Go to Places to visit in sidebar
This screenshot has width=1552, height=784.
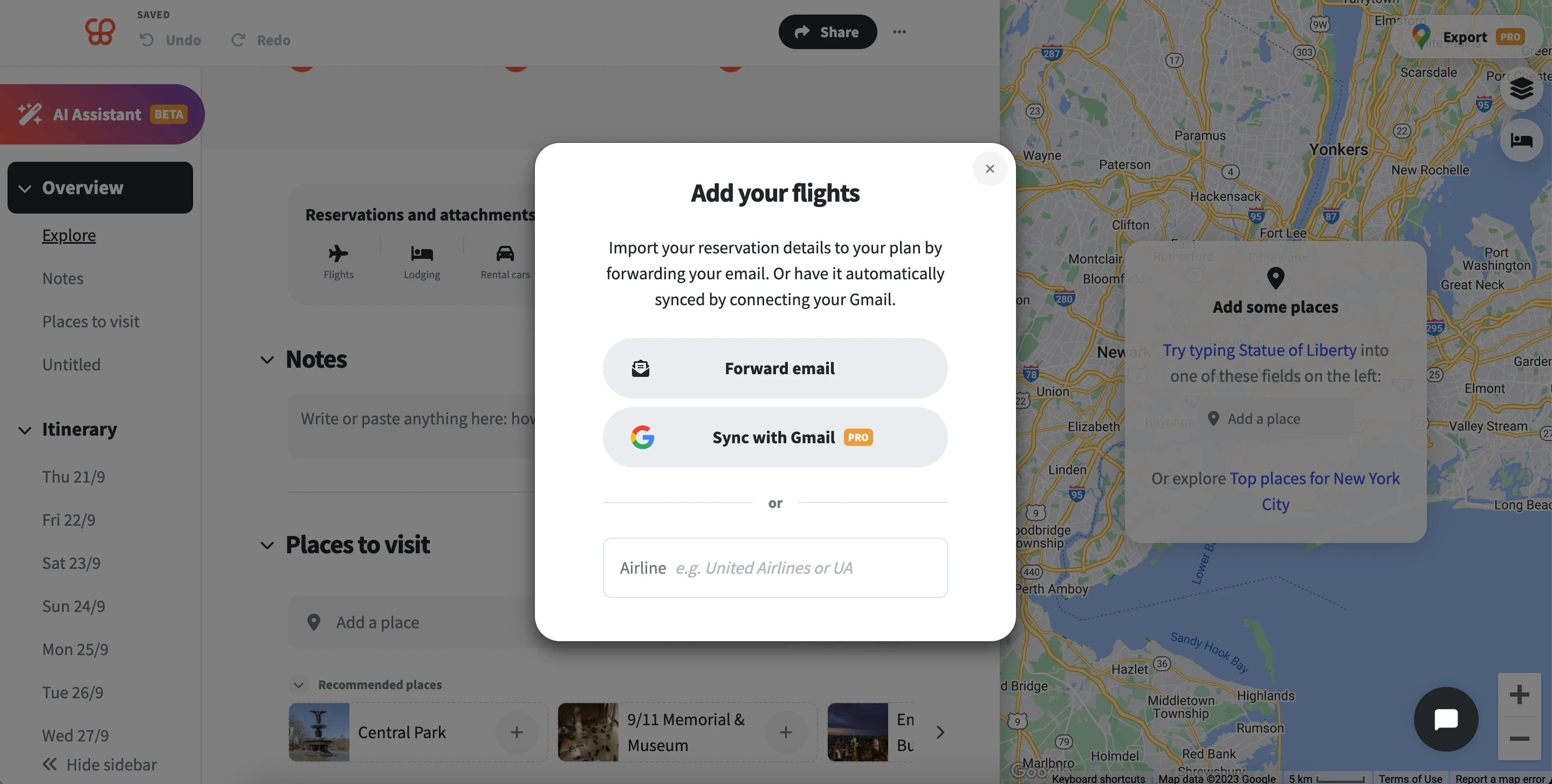click(91, 321)
